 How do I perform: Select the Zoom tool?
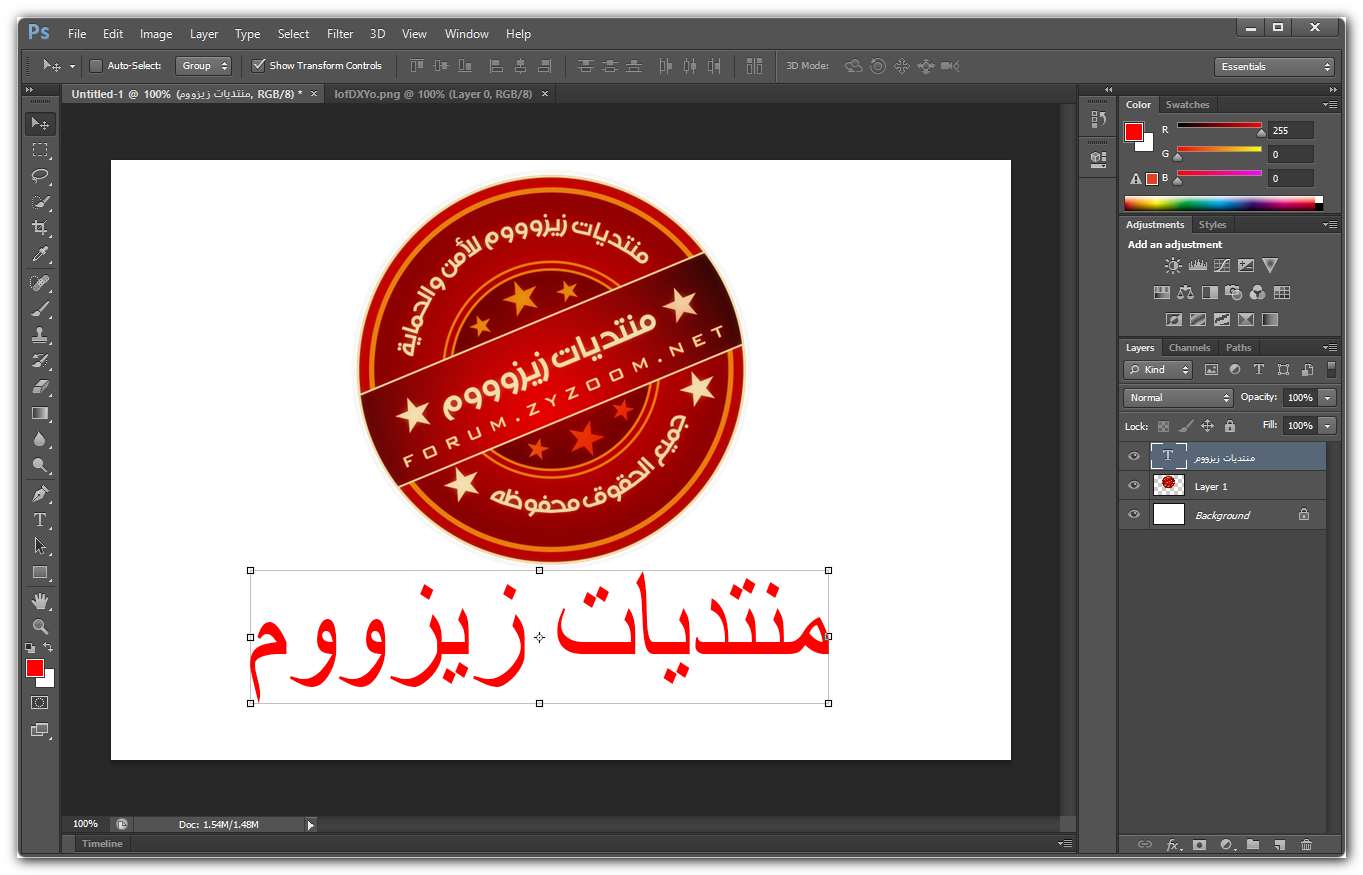click(x=40, y=627)
